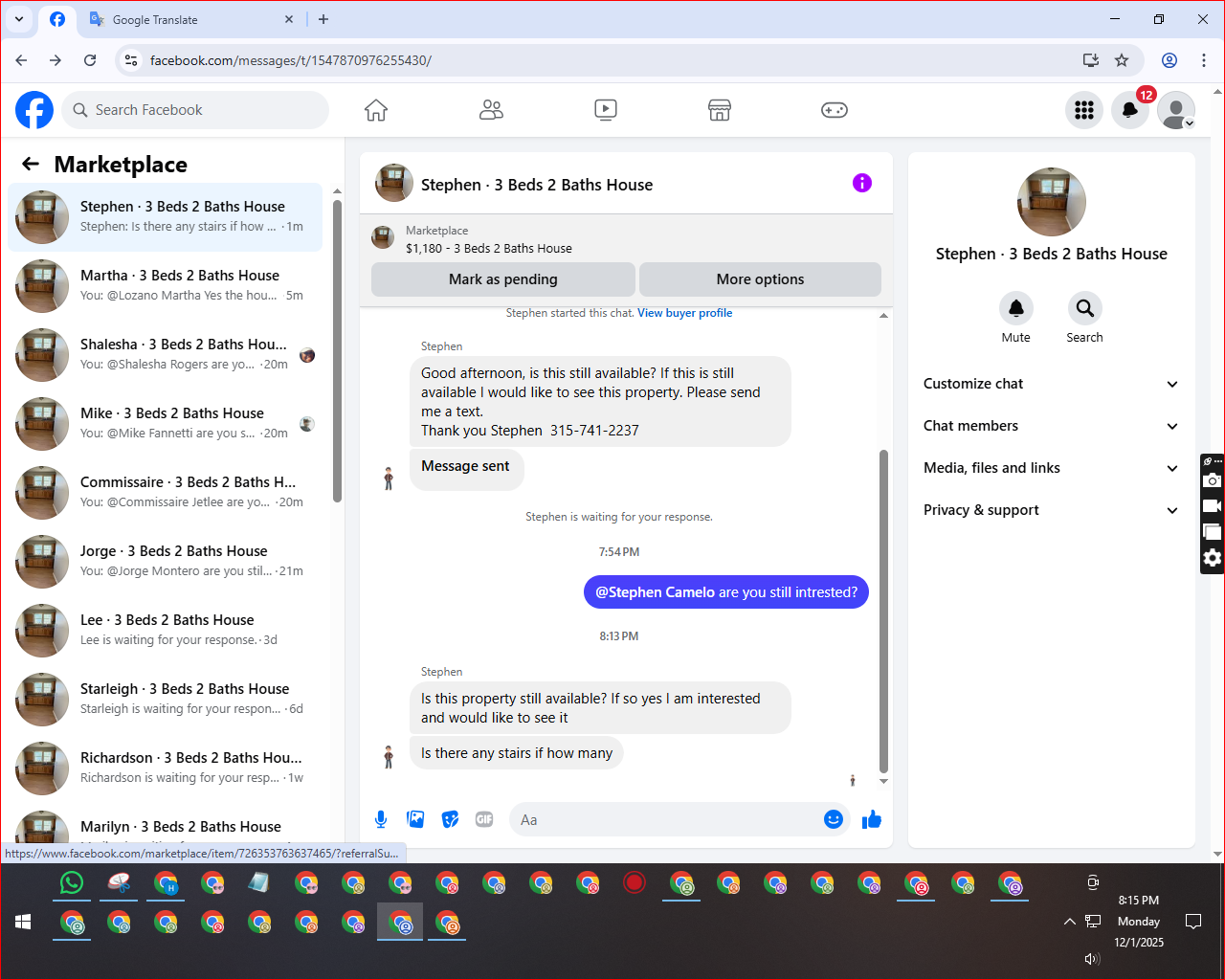Screen dimensions: 1225x980
Task: Bookmark this page with the star icon
Action: tap(1122, 60)
